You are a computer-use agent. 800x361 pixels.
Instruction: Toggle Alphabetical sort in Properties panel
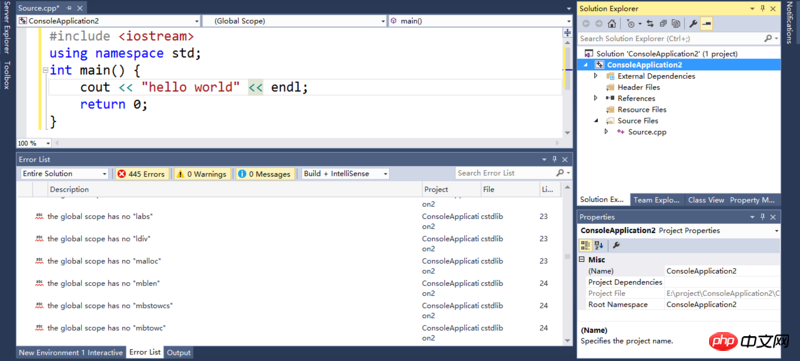pos(599,245)
